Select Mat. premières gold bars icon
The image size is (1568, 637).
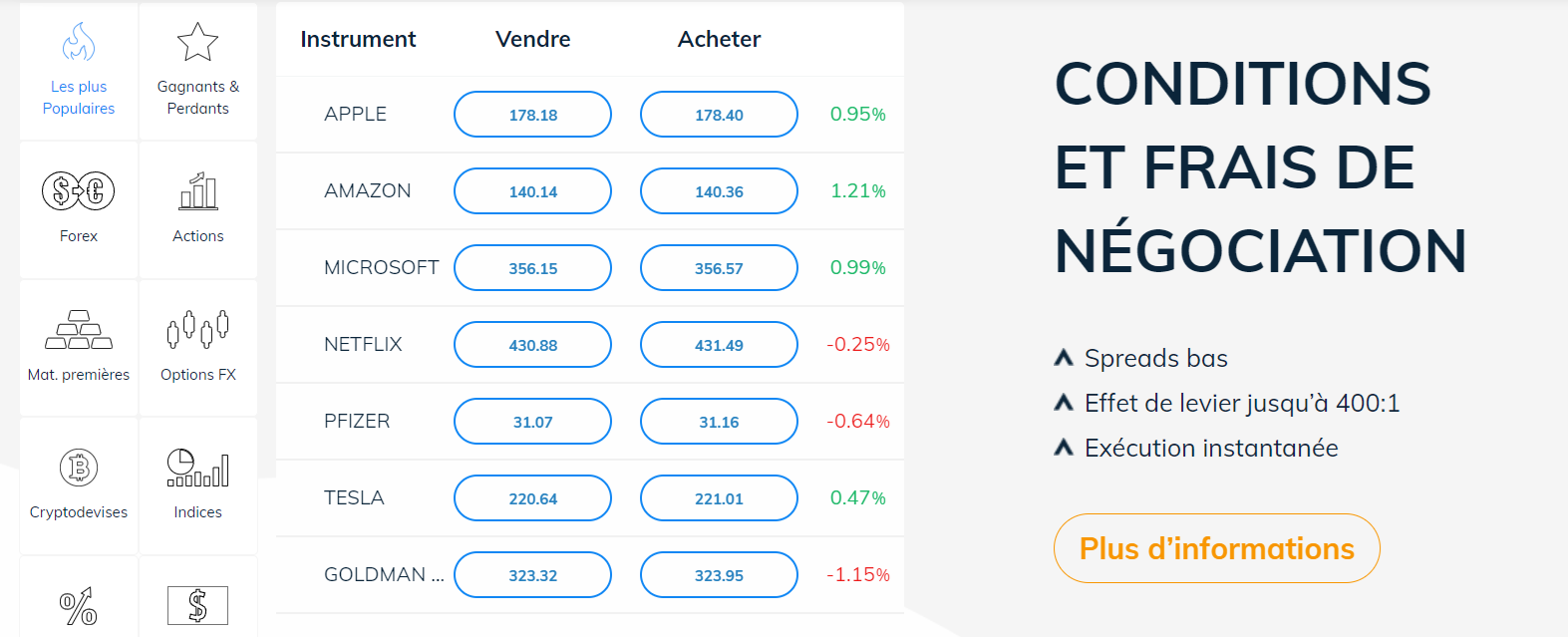79,329
